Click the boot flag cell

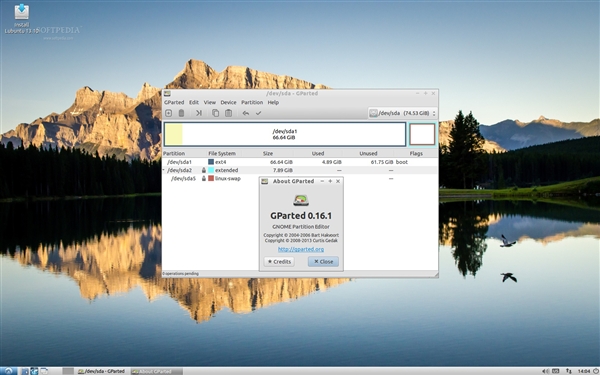click(x=402, y=162)
